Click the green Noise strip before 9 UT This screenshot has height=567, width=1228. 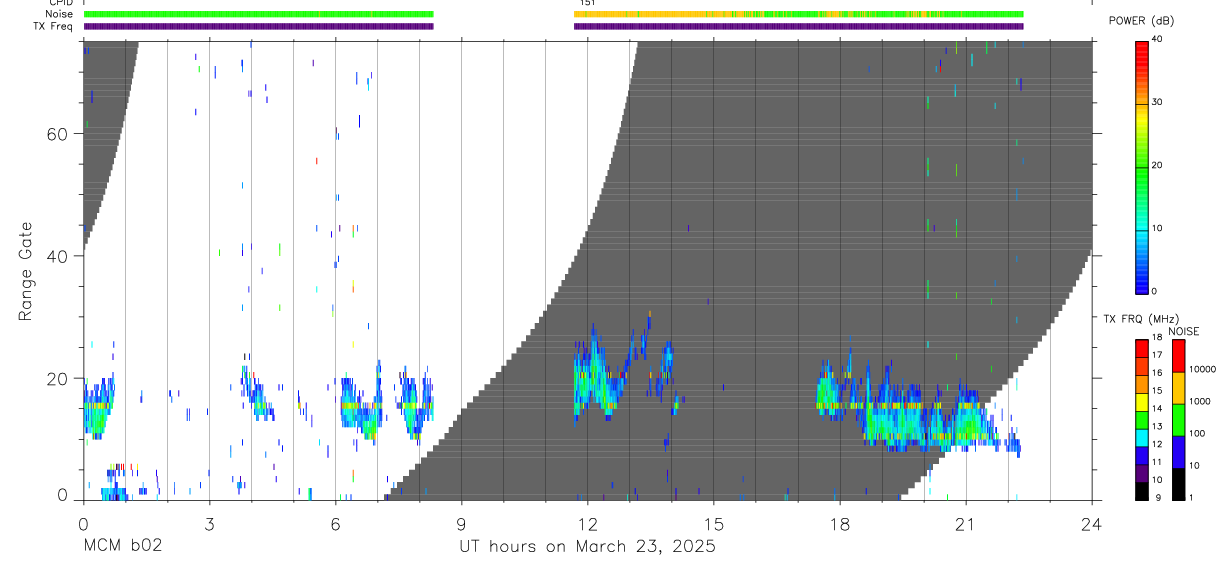[258, 14]
